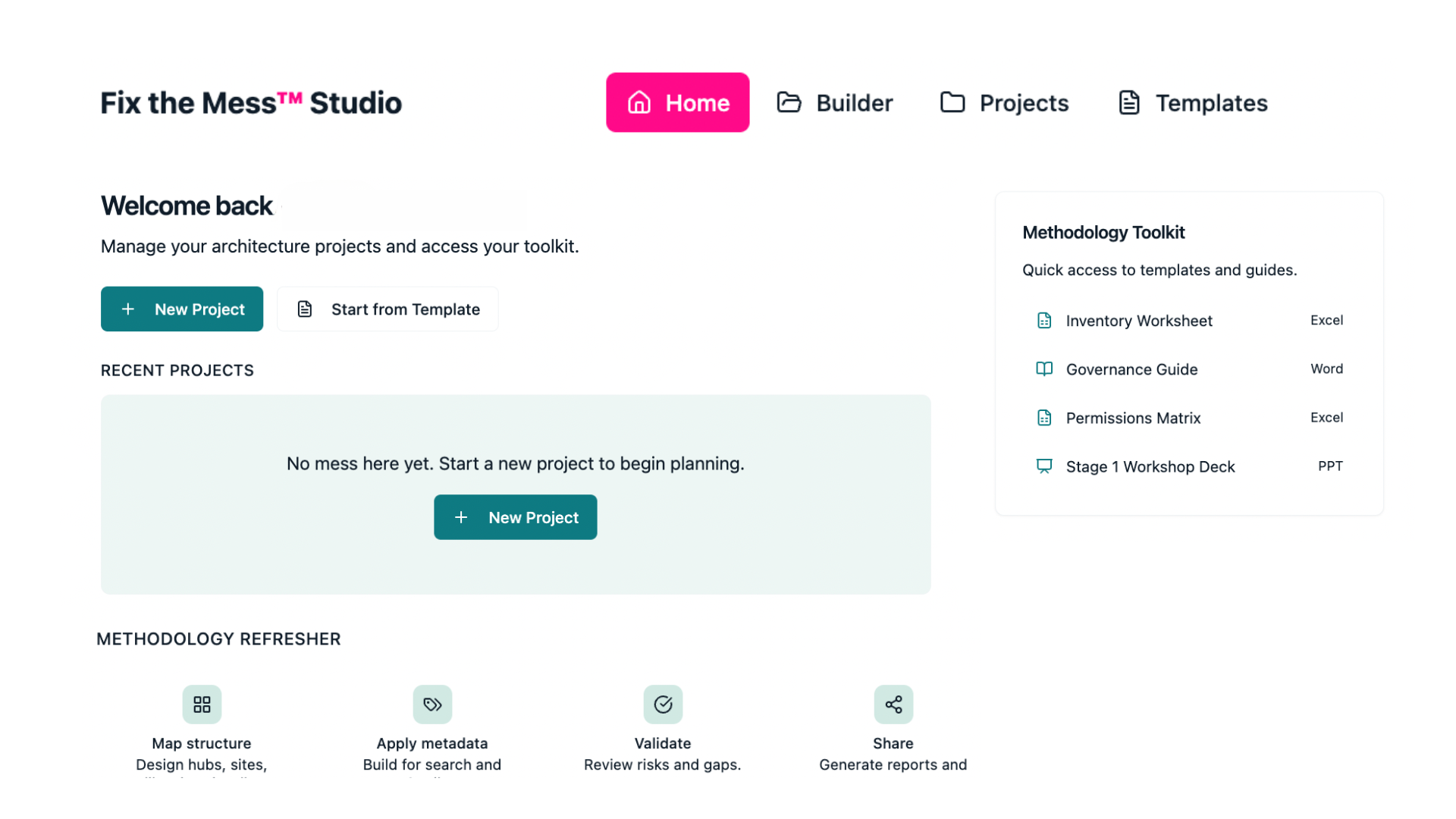
Task: Click the Home icon in the navigation
Action: pyautogui.click(x=639, y=102)
